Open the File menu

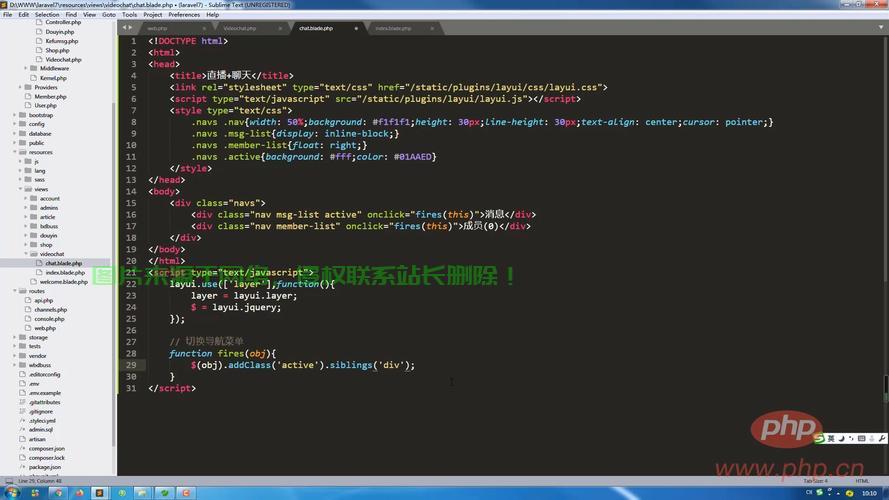tap(7, 15)
